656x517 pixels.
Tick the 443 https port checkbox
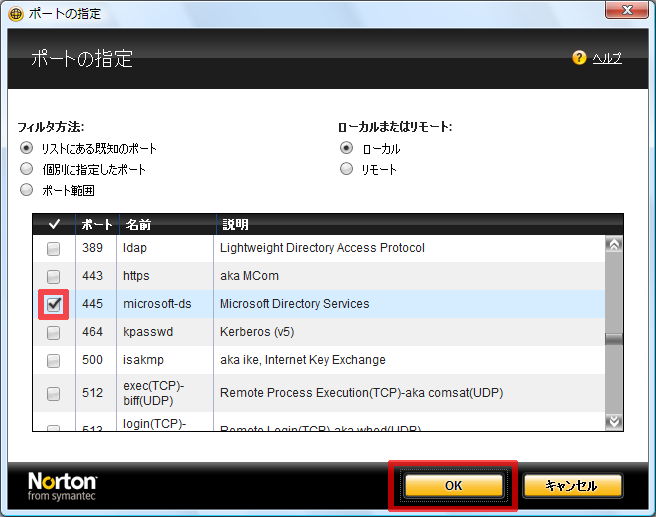click(x=54, y=276)
